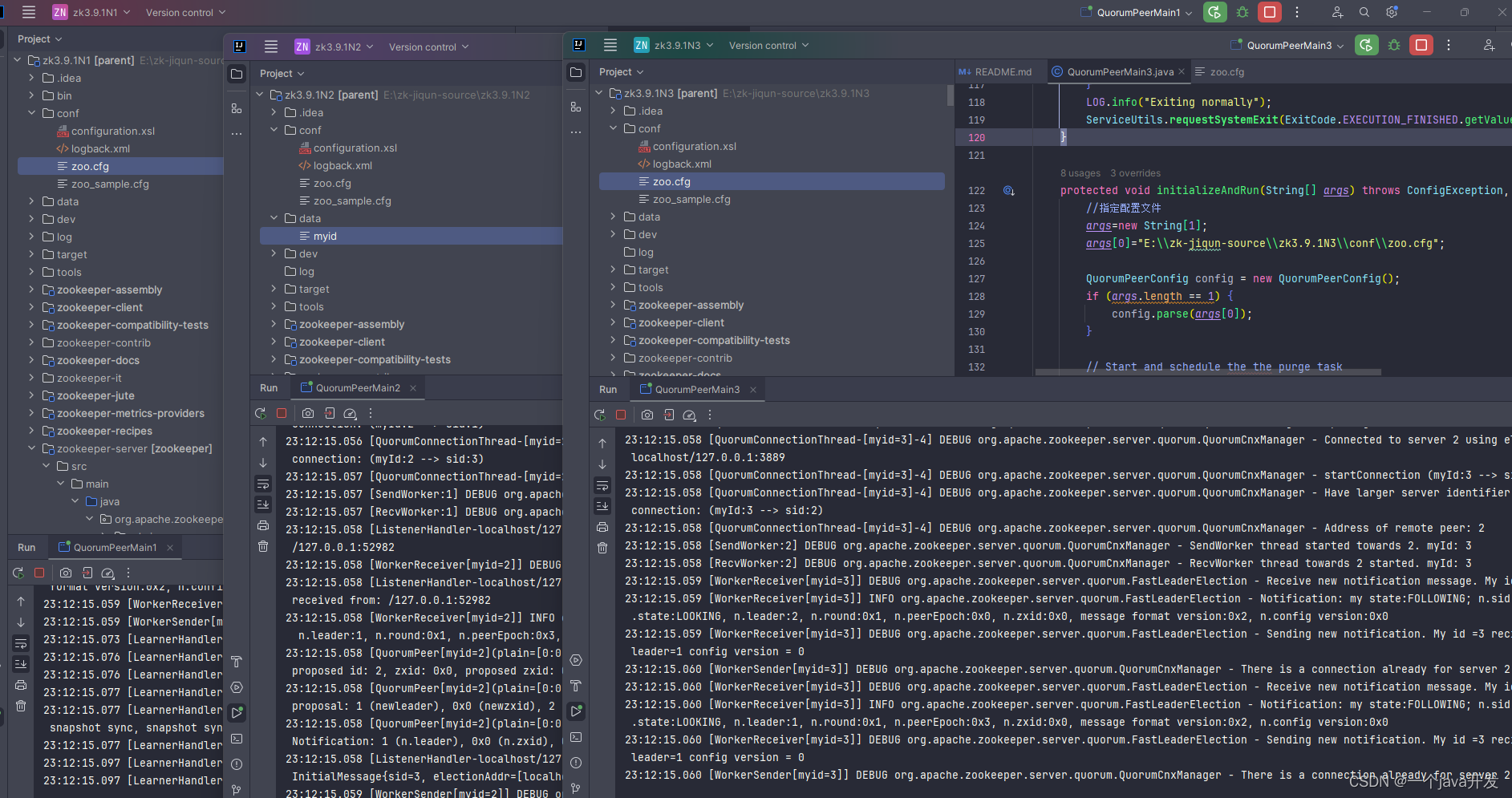Image resolution: width=1512 pixels, height=798 pixels.
Task: Switch to README.md editor tab
Action: 995,71
